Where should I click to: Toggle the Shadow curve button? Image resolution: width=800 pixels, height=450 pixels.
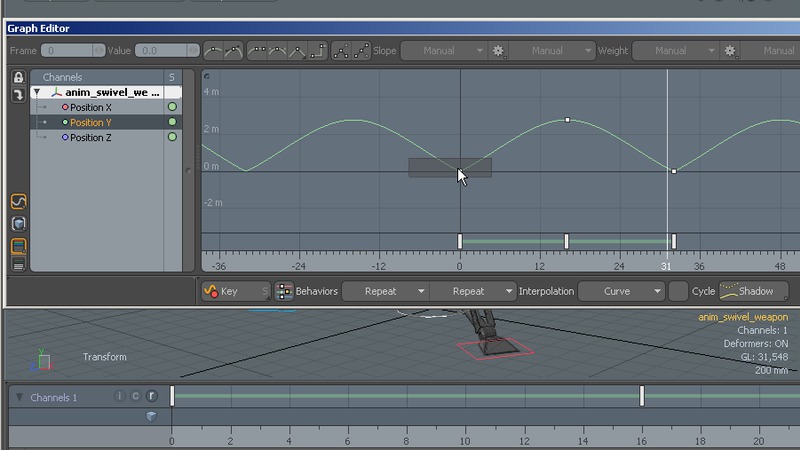(x=754, y=291)
